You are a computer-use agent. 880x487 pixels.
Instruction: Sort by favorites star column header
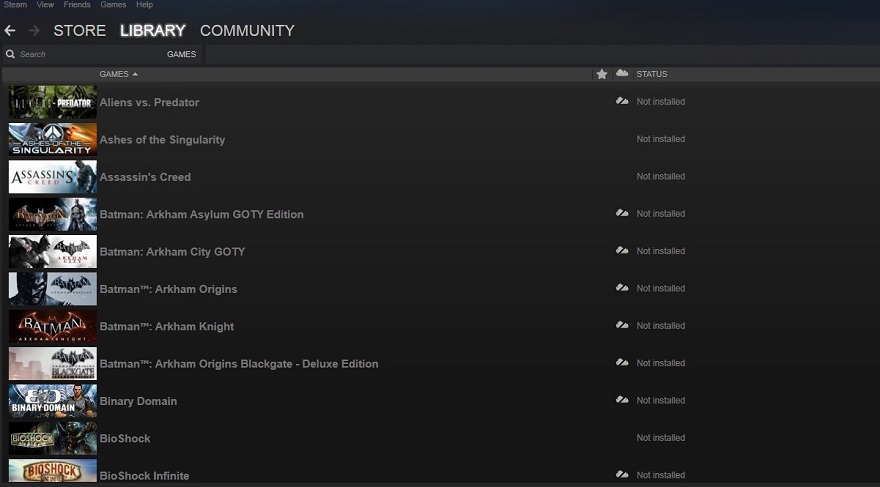(602, 74)
